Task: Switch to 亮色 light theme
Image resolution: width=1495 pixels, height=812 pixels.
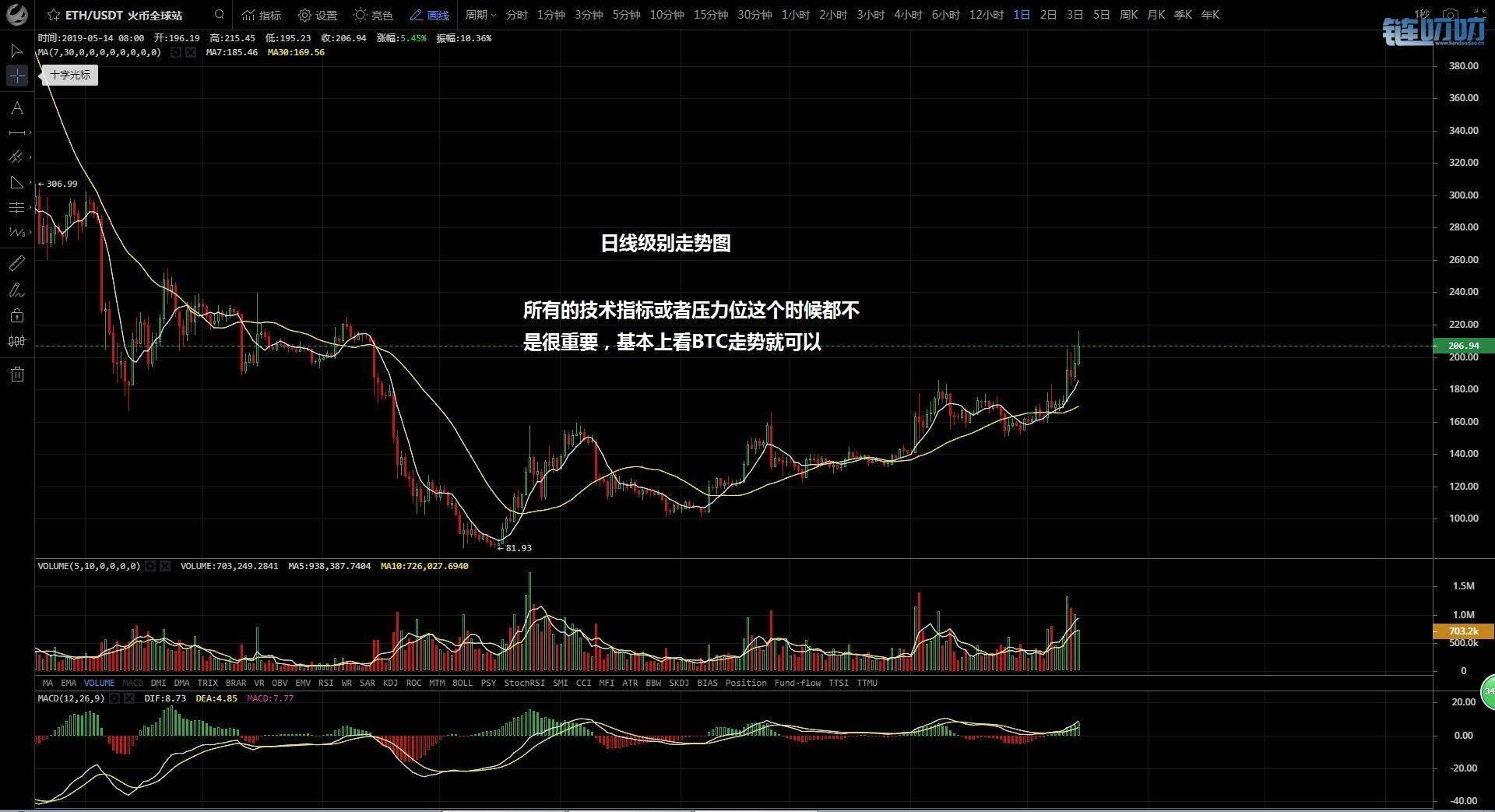Action: click(373, 15)
